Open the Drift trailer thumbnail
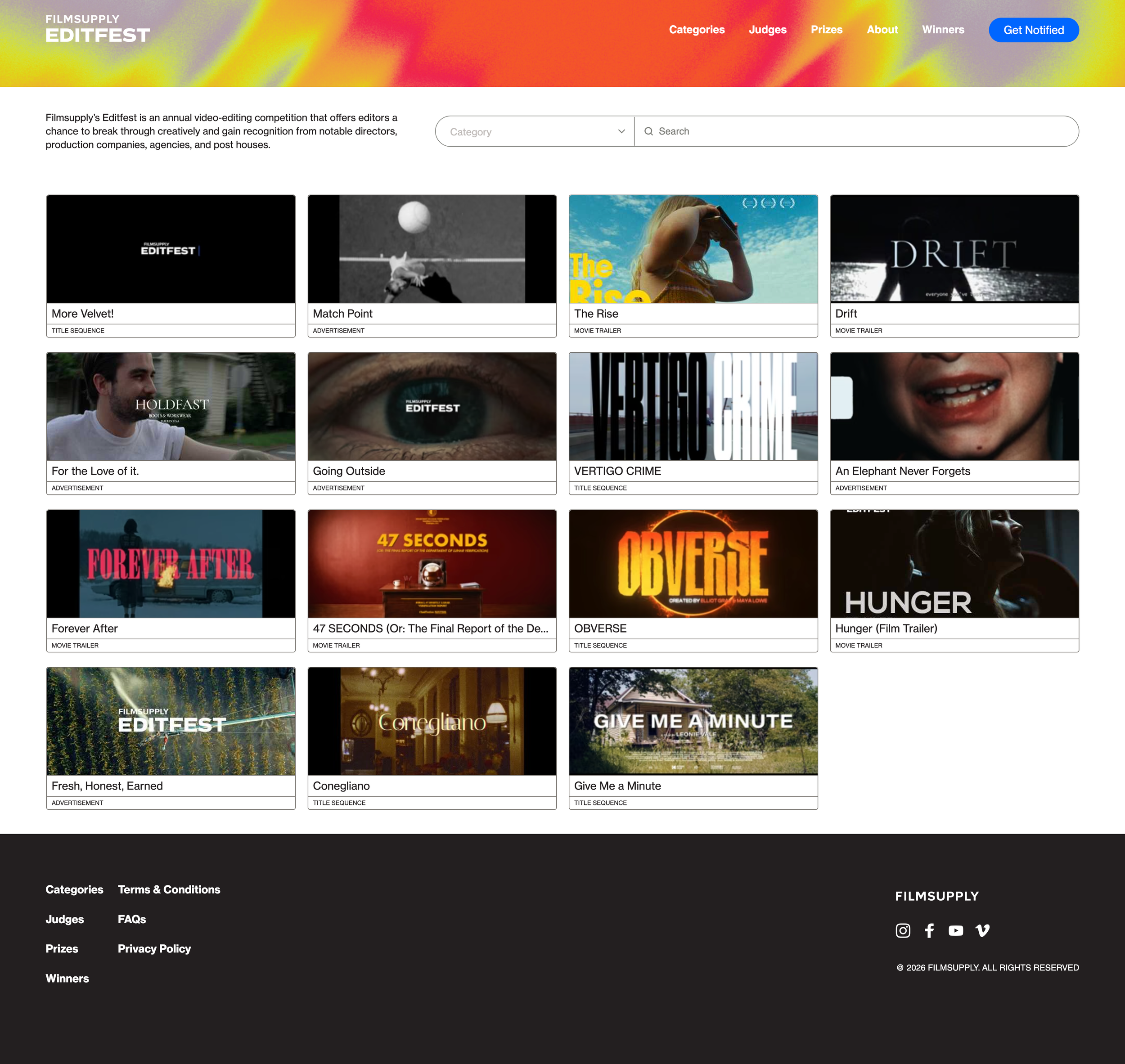The height and width of the screenshot is (1064, 1125). (x=955, y=249)
